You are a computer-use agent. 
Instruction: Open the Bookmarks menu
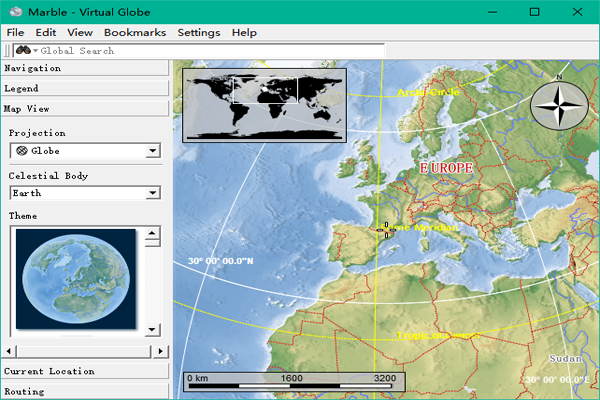135,33
